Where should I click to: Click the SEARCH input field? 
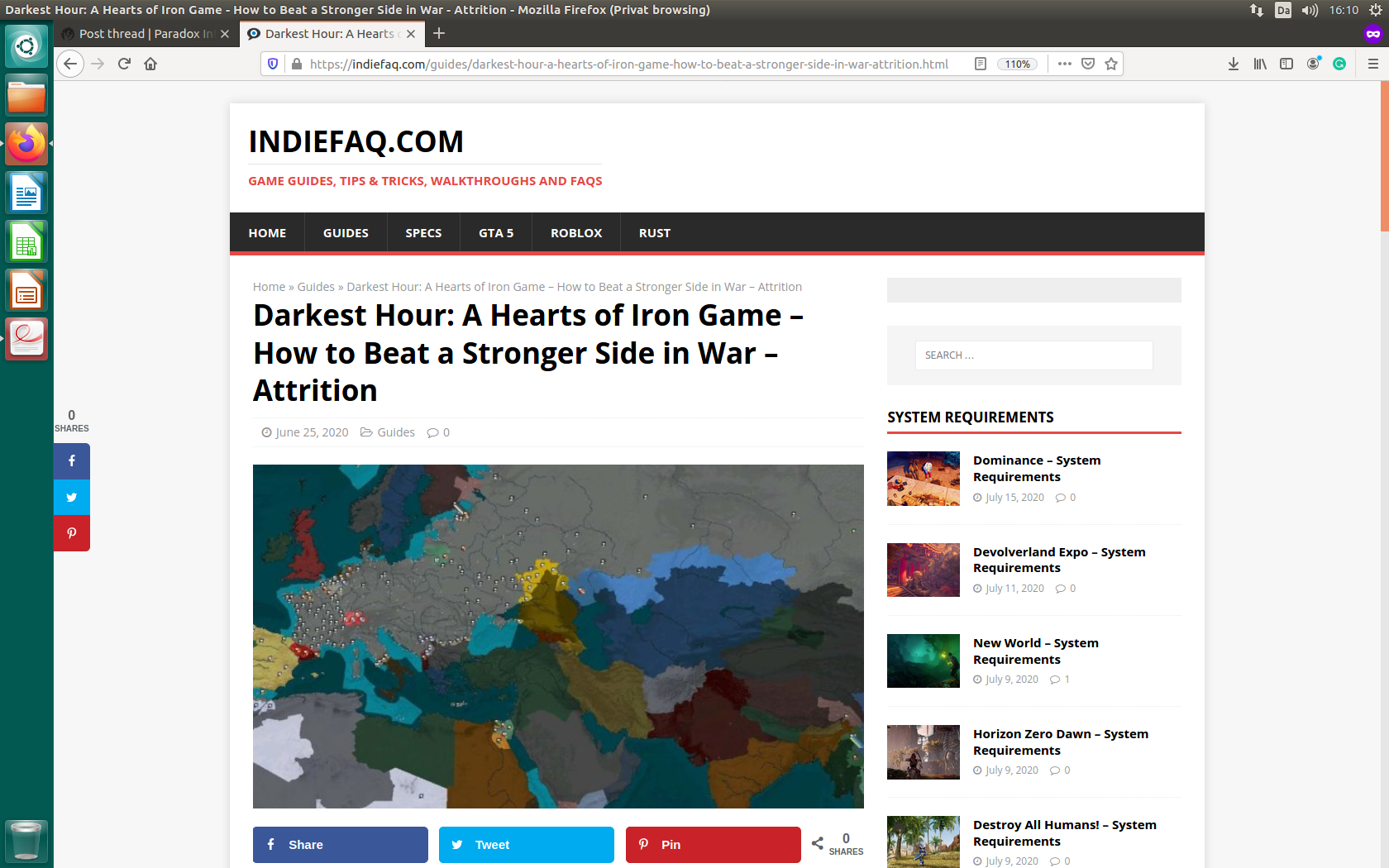click(x=1033, y=355)
